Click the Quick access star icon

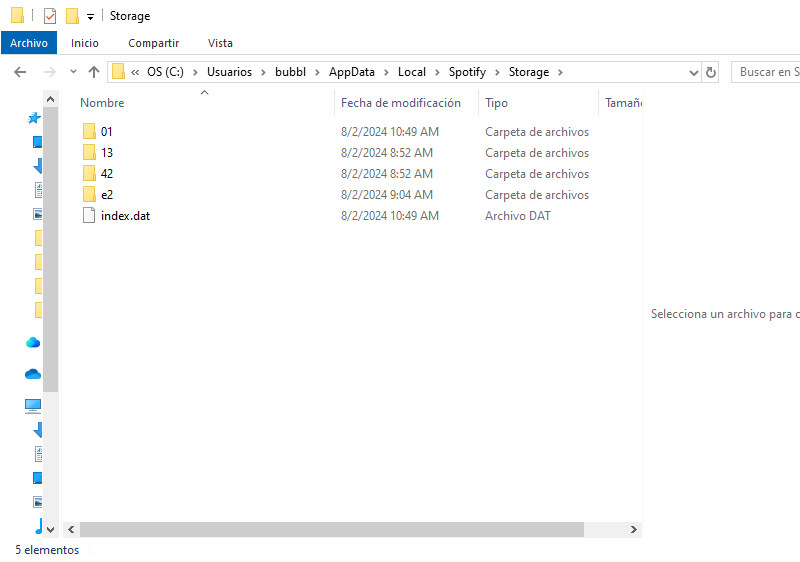(x=33, y=118)
